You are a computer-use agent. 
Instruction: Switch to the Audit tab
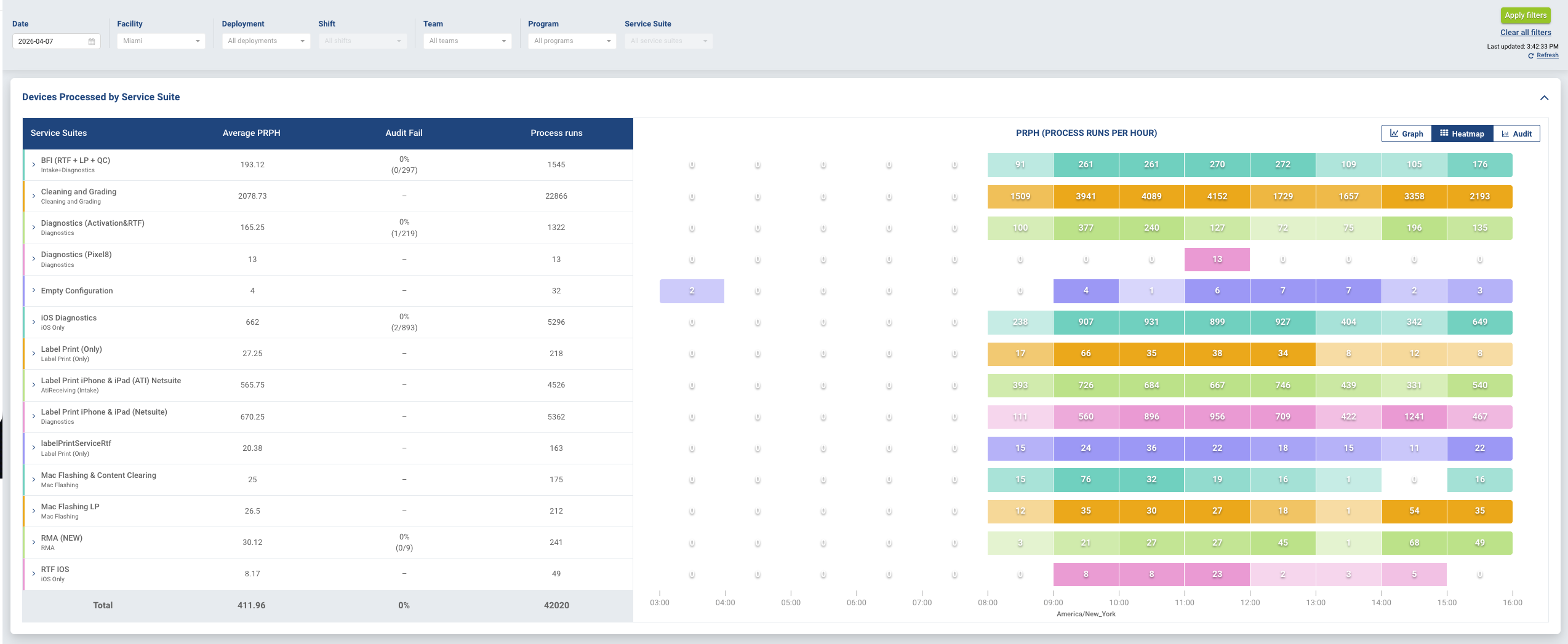[1516, 133]
